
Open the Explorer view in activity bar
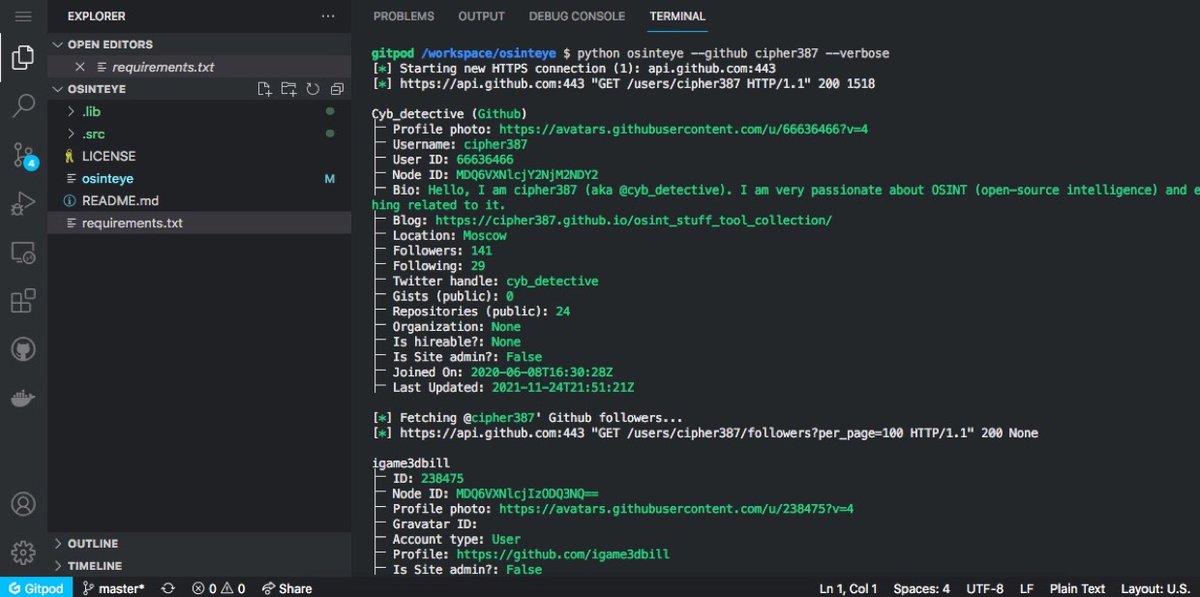coord(22,58)
